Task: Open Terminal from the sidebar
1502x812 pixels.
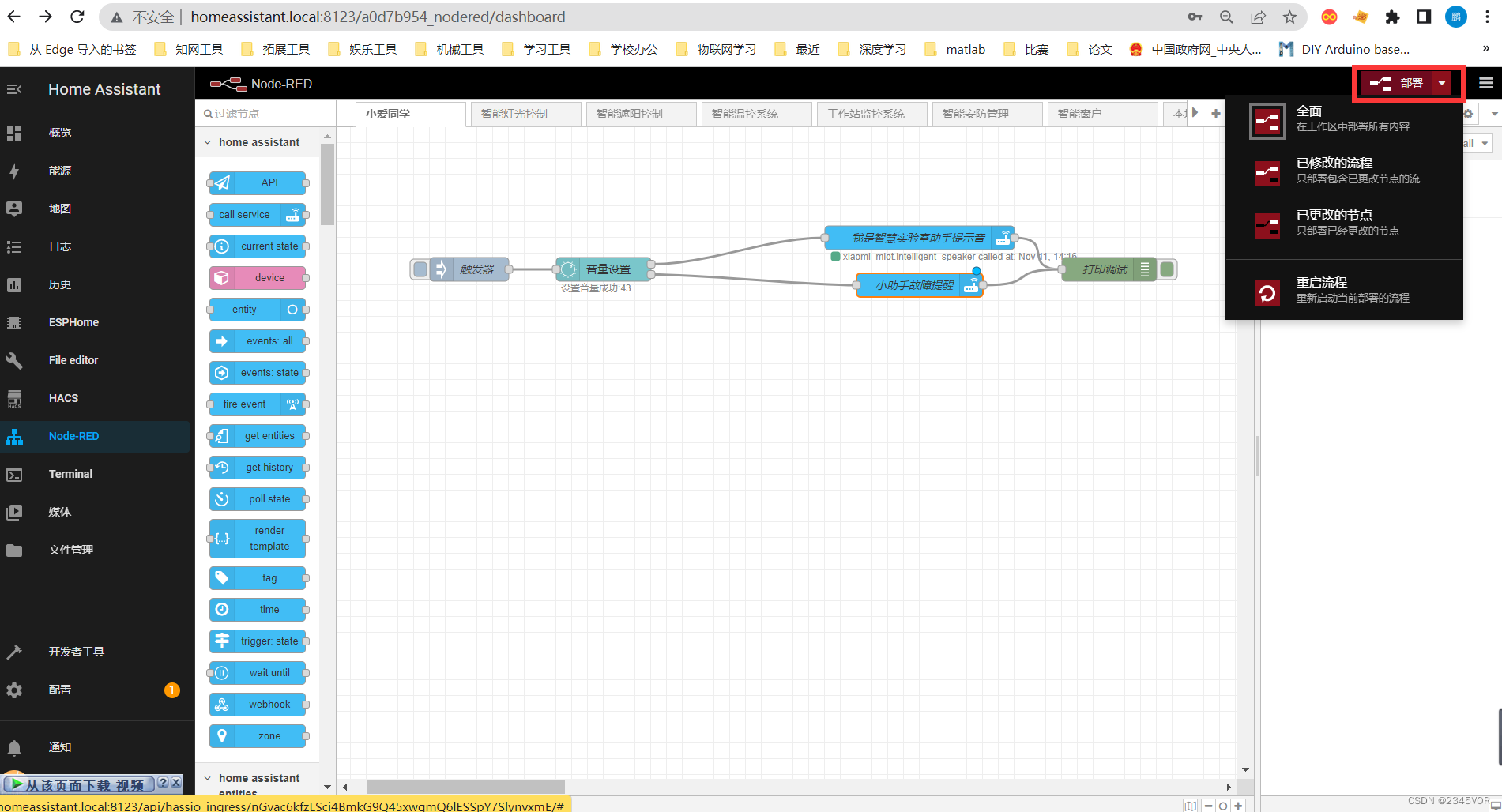Action: click(x=95, y=474)
